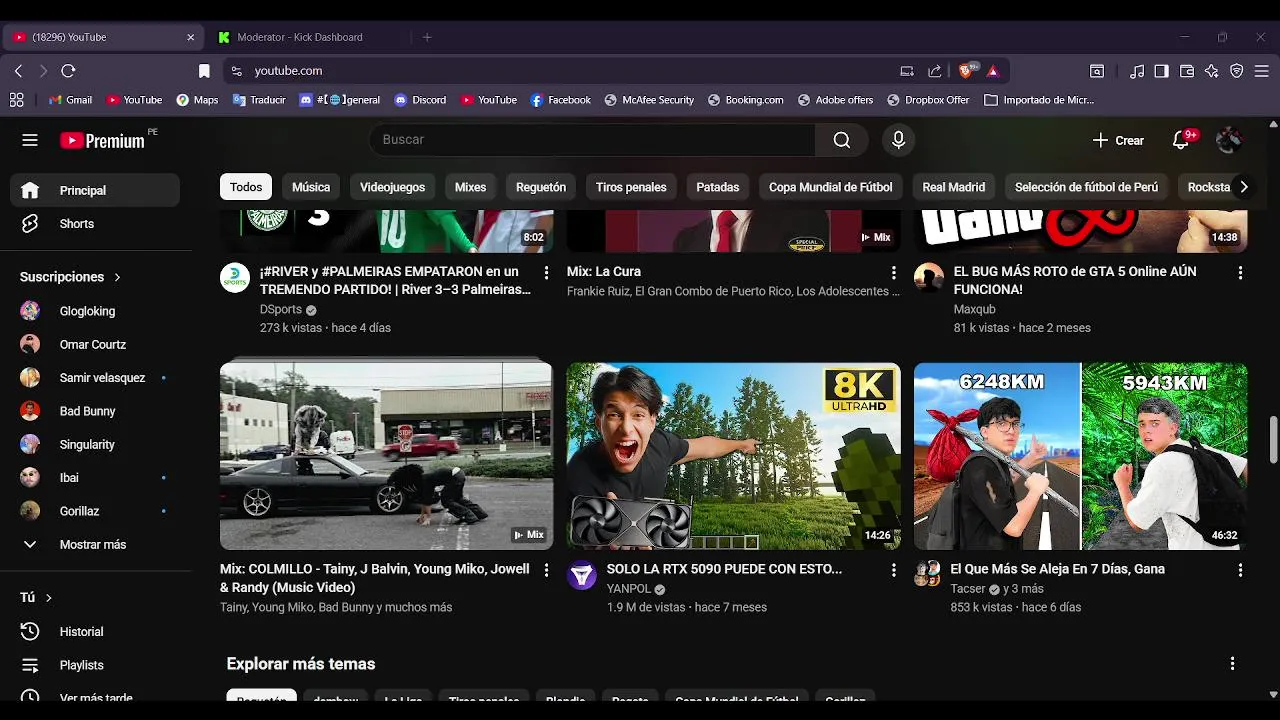Viewport: 1280px width, 720px height.
Task: Select the Videojuegos filter chip
Action: (x=392, y=187)
